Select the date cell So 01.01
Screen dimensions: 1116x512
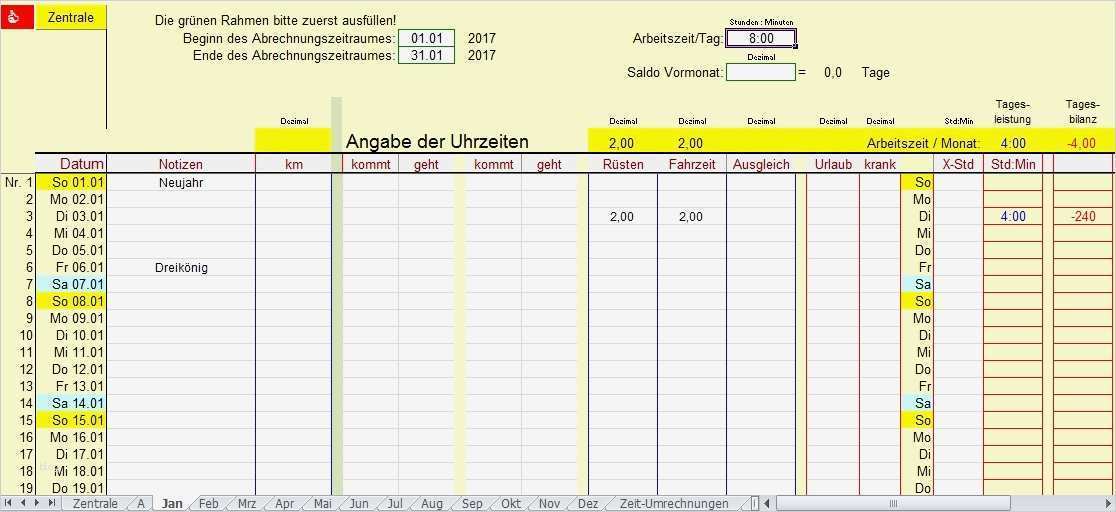click(71, 182)
